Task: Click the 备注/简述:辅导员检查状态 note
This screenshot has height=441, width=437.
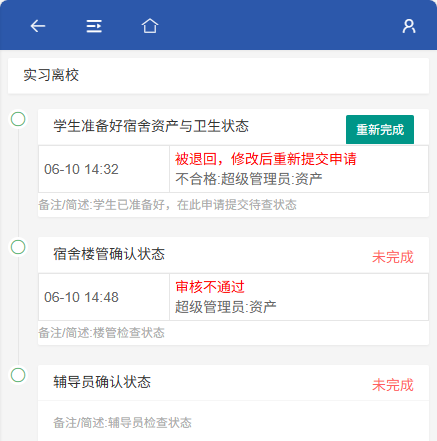Action: tap(122, 423)
